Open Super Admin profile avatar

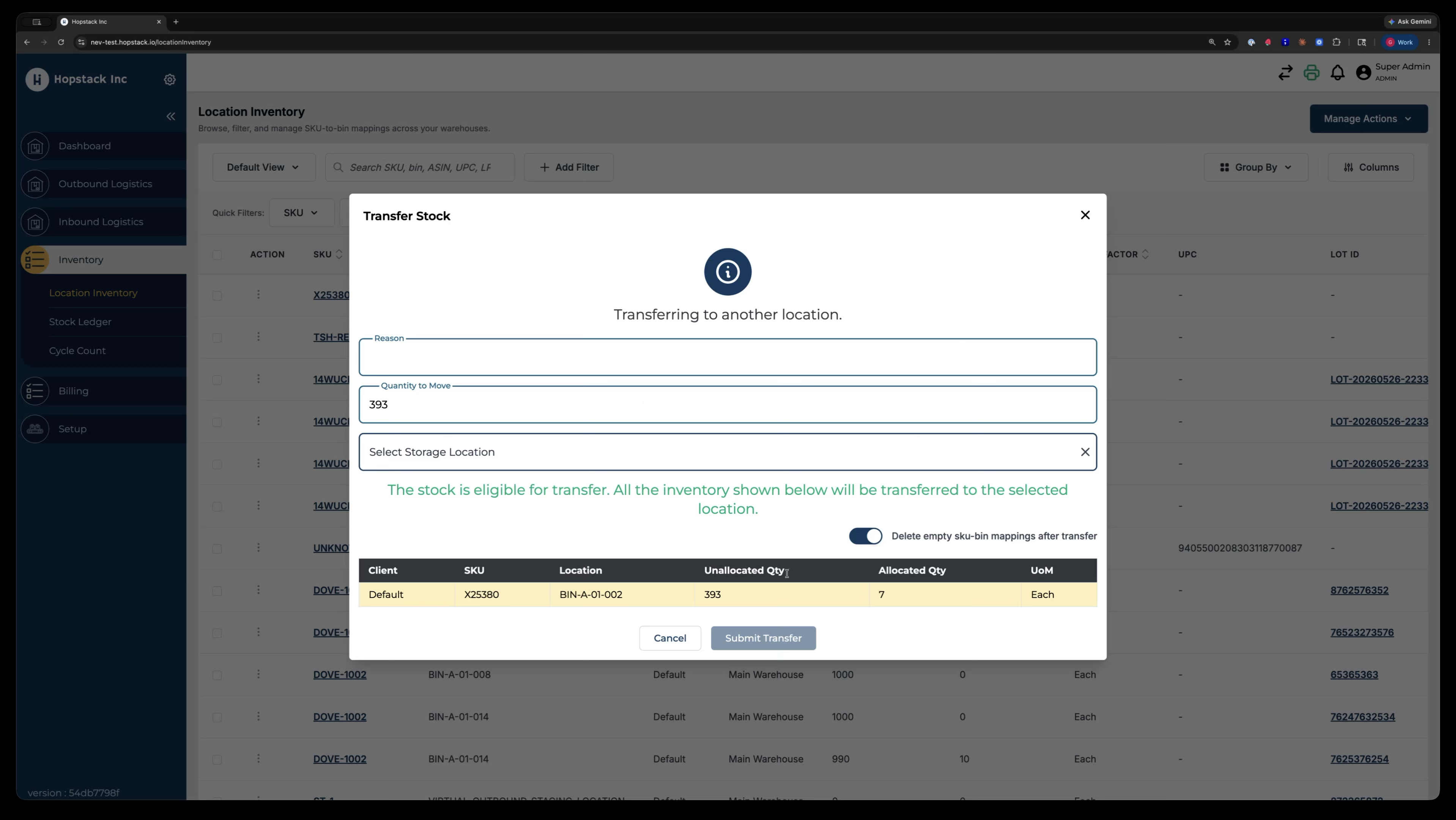pos(1363,73)
